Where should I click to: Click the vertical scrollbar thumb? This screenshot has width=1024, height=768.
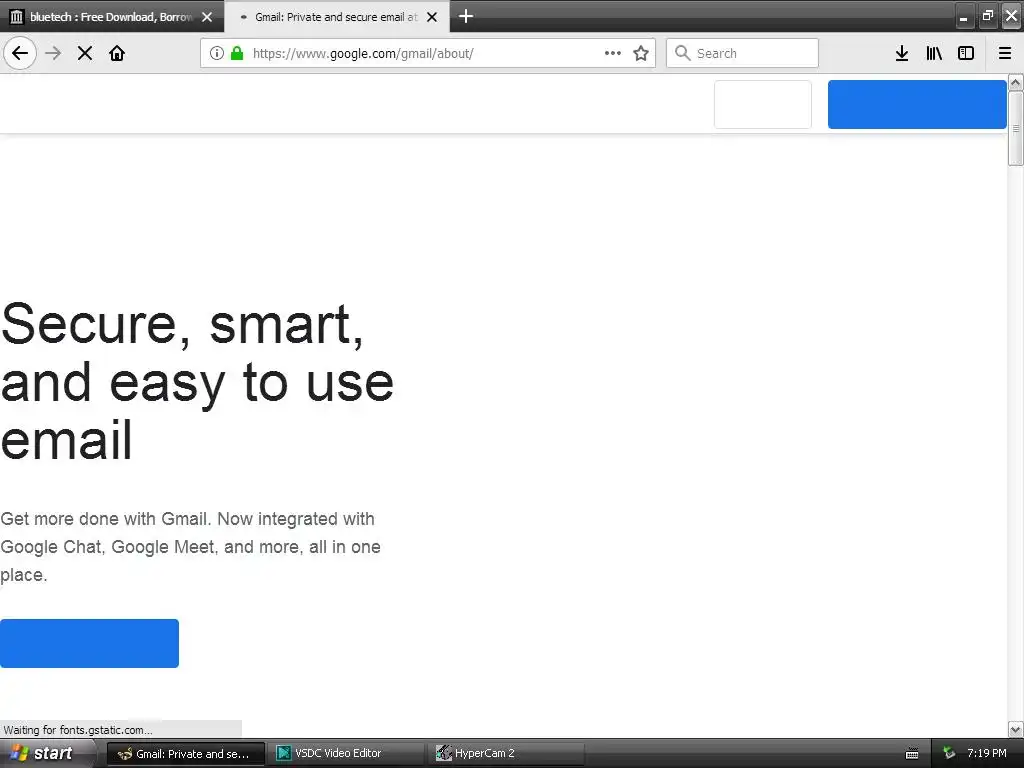click(x=1016, y=128)
